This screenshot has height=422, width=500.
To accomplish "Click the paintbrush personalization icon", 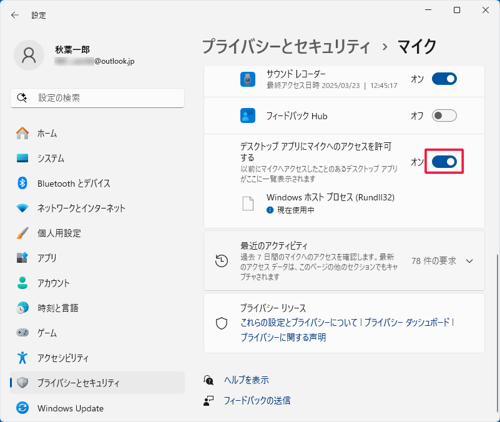I will 22,233.
